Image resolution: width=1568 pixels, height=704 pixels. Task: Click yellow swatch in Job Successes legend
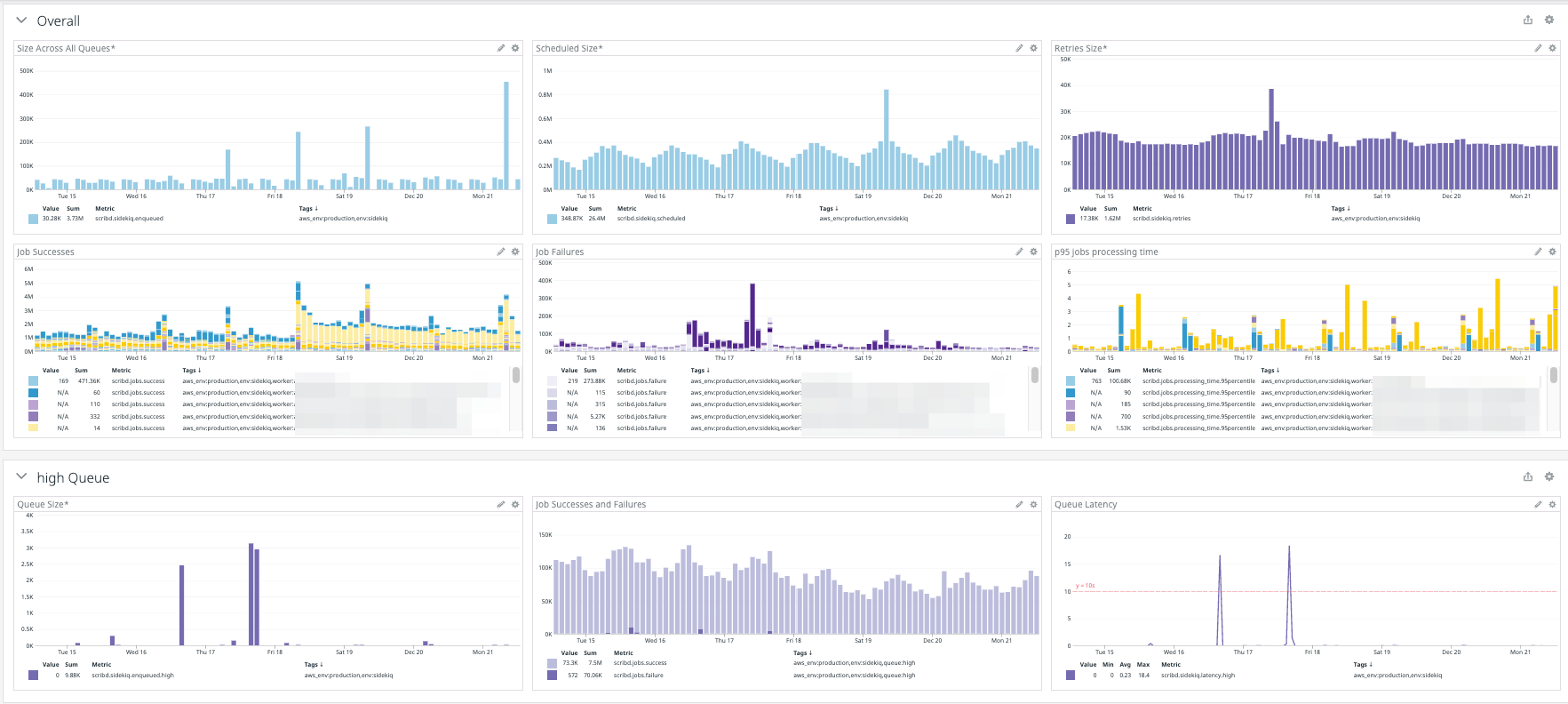point(33,428)
